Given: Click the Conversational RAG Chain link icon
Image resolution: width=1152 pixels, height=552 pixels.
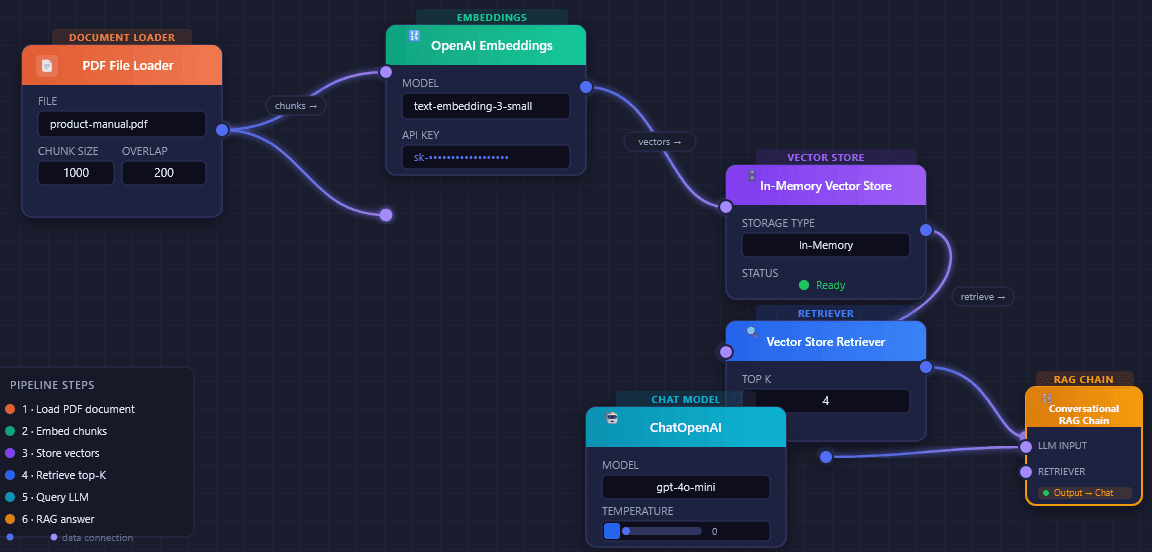Looking at the screenshot, I should (x=1046, y=398).
